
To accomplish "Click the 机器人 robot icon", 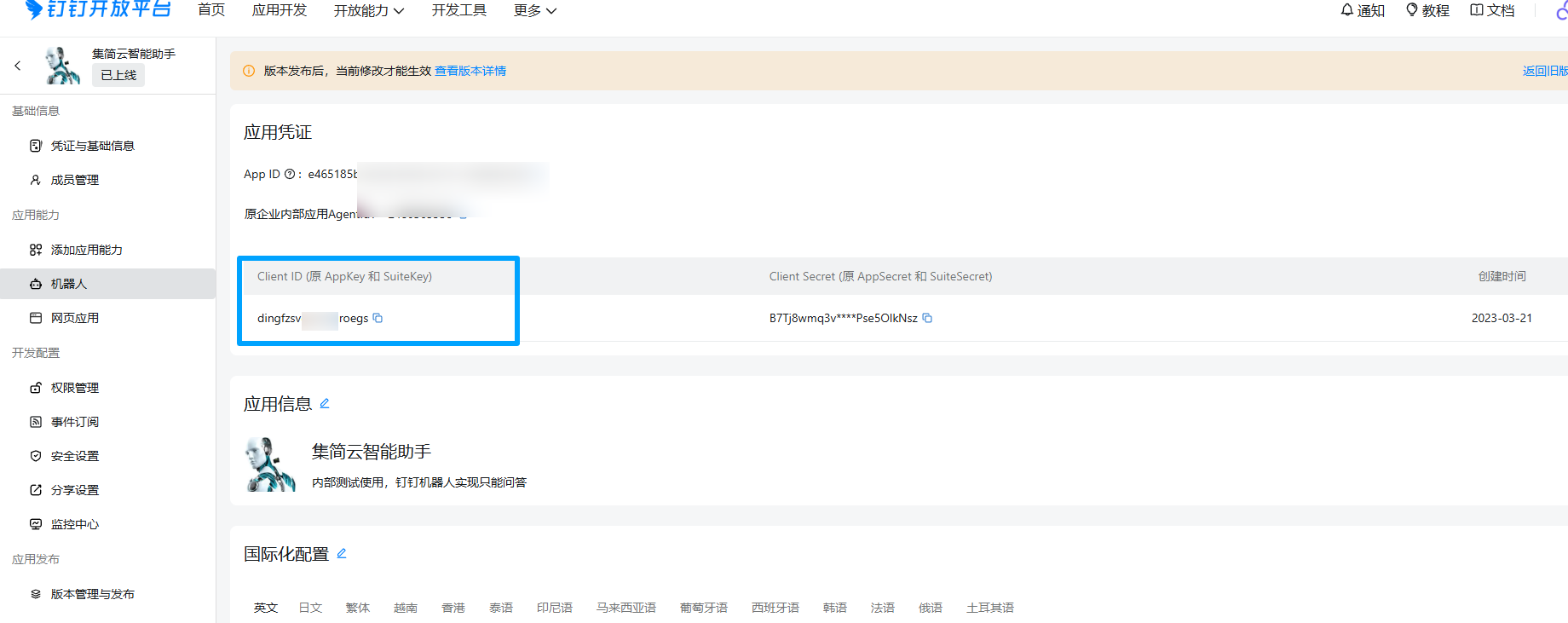I will (36, 284).
